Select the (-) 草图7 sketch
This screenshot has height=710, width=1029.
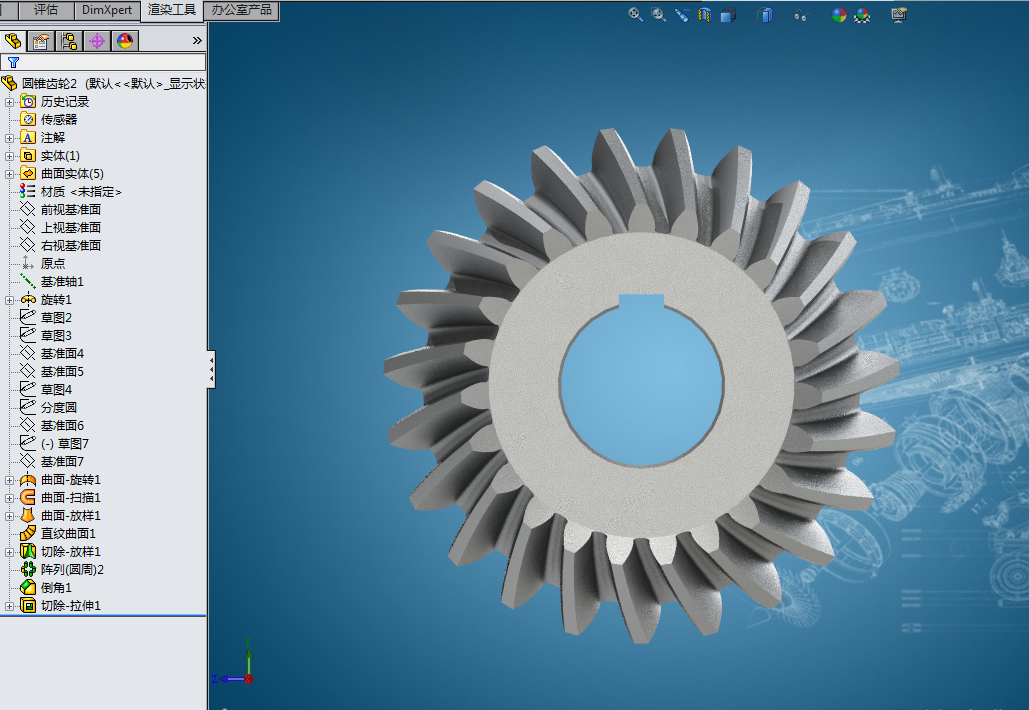point(55,444)
